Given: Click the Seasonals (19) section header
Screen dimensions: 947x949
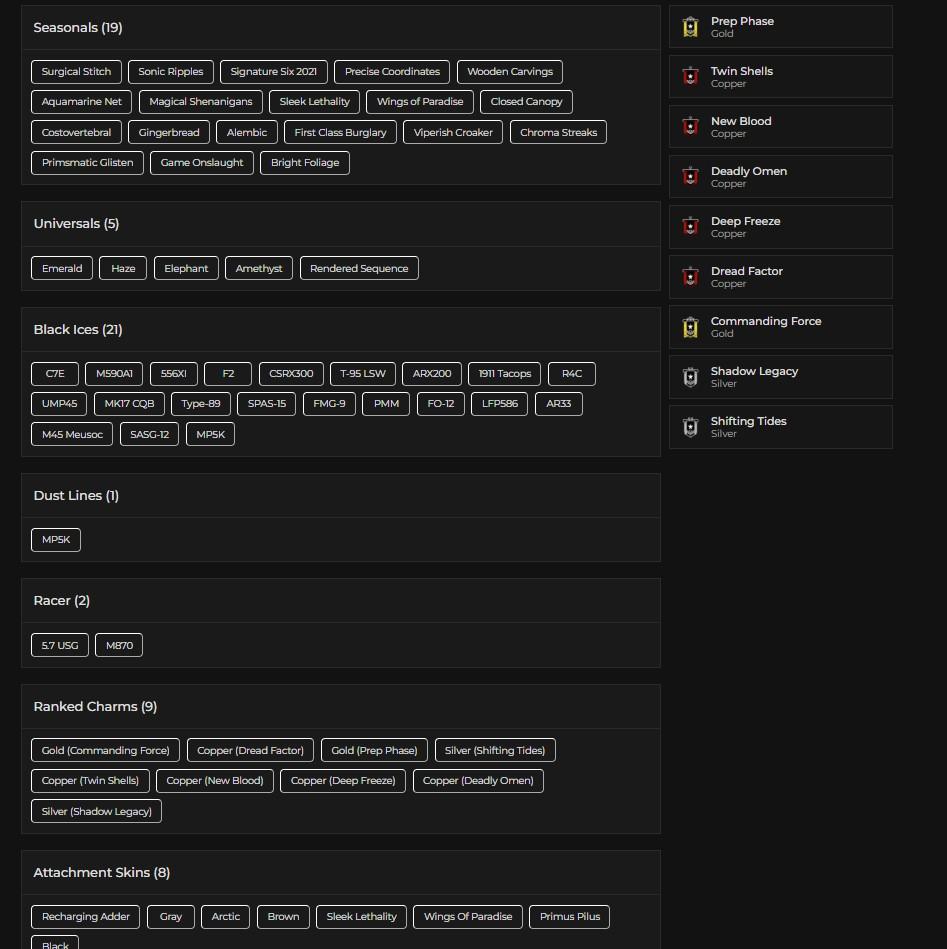Looking at the screenshot, I should tap(78, 28).
